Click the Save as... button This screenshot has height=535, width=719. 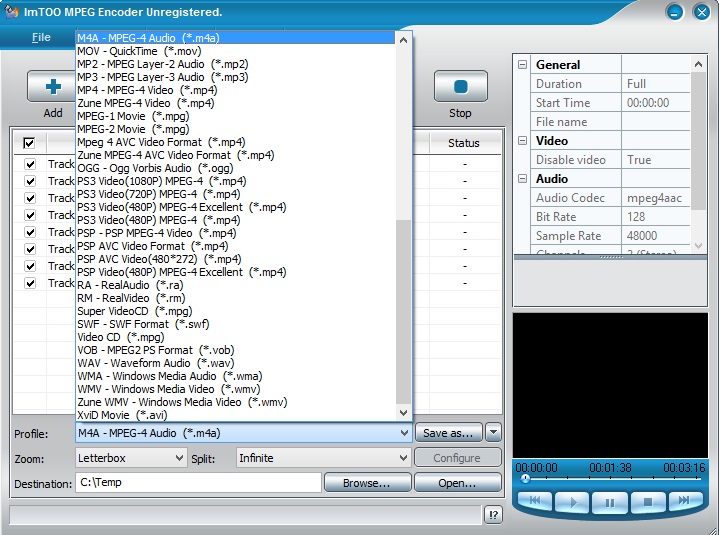click(448, 433)
